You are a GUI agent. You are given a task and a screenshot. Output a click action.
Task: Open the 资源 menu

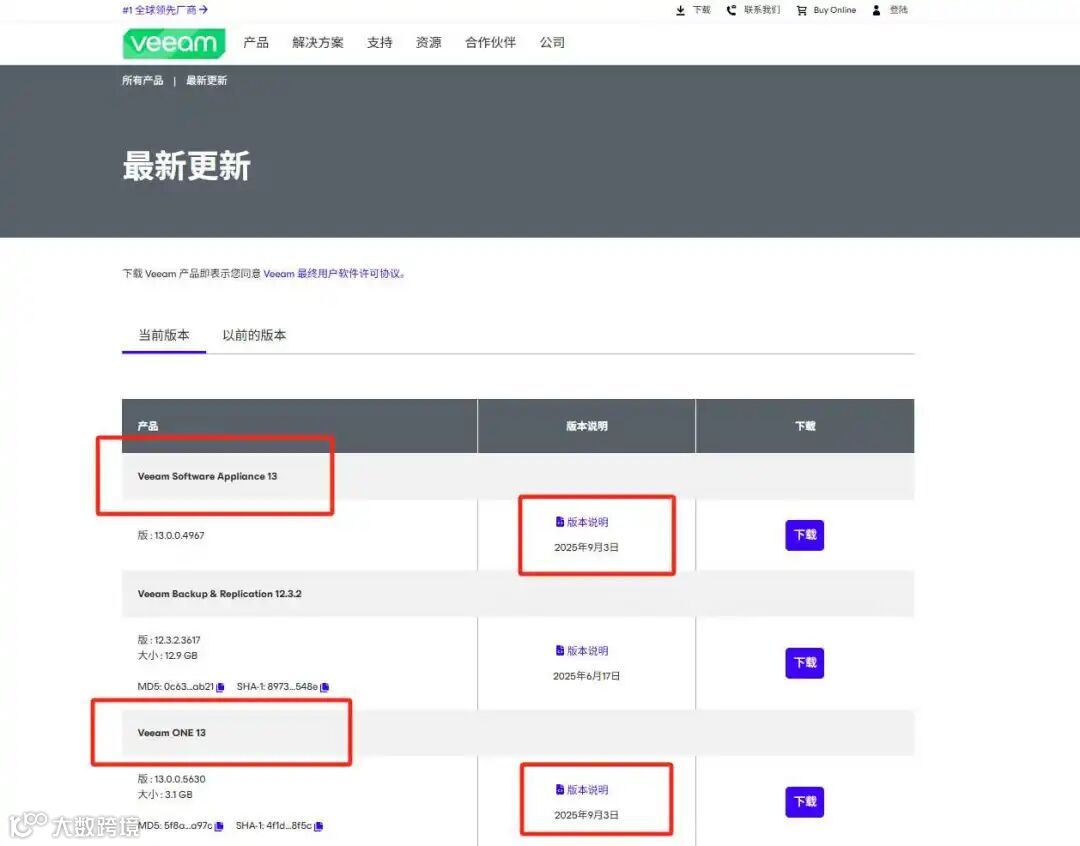click(x=428, y=43)
